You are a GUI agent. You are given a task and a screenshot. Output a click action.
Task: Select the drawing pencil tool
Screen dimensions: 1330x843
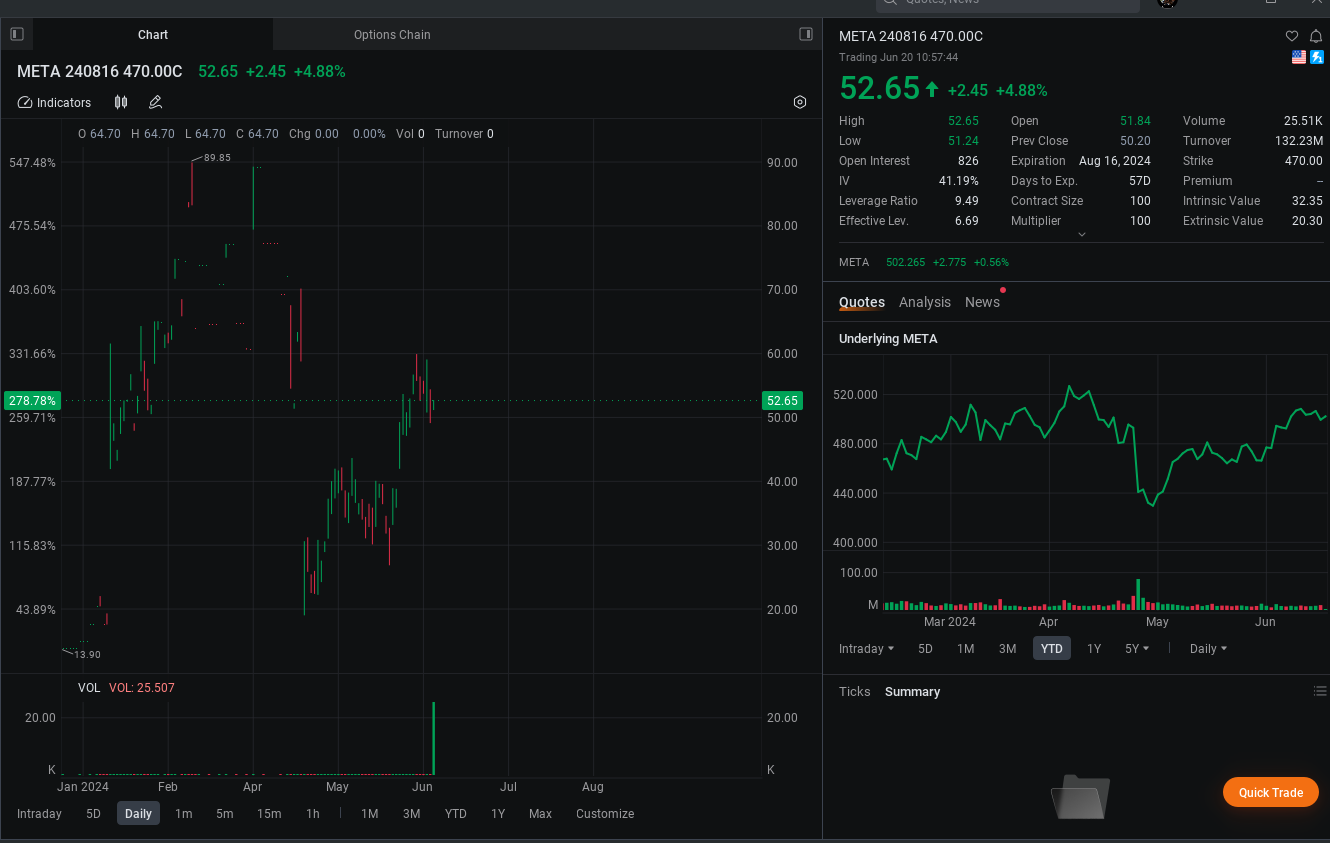[x=155, y=102]
